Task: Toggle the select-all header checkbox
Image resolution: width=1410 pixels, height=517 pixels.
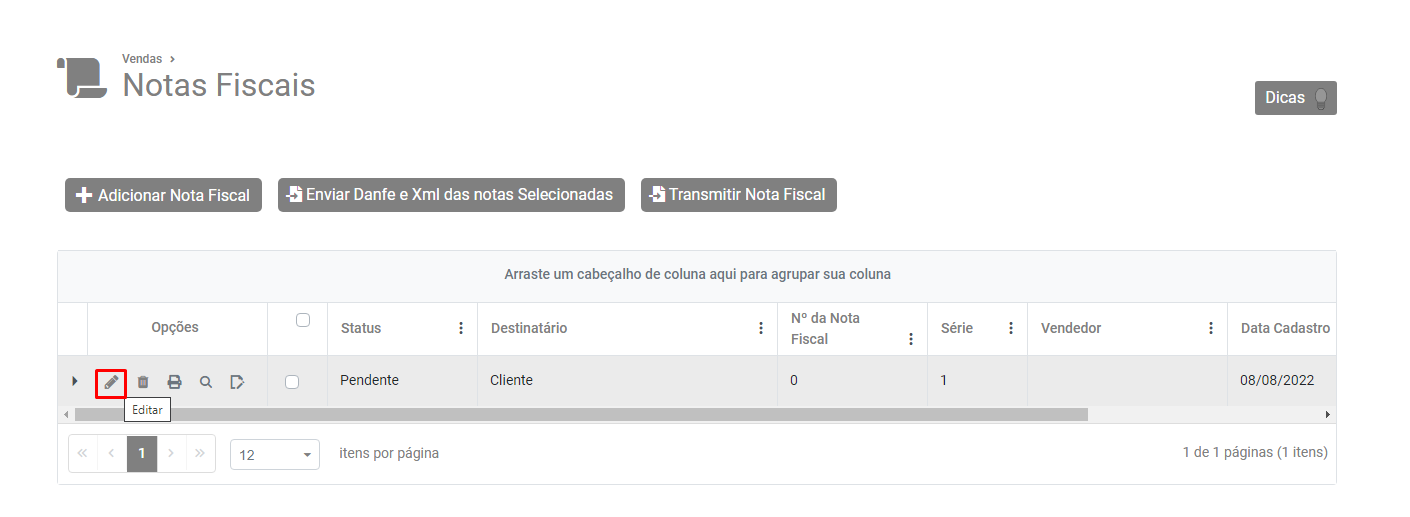Action: pyautogui.click(x=303, y=320)
